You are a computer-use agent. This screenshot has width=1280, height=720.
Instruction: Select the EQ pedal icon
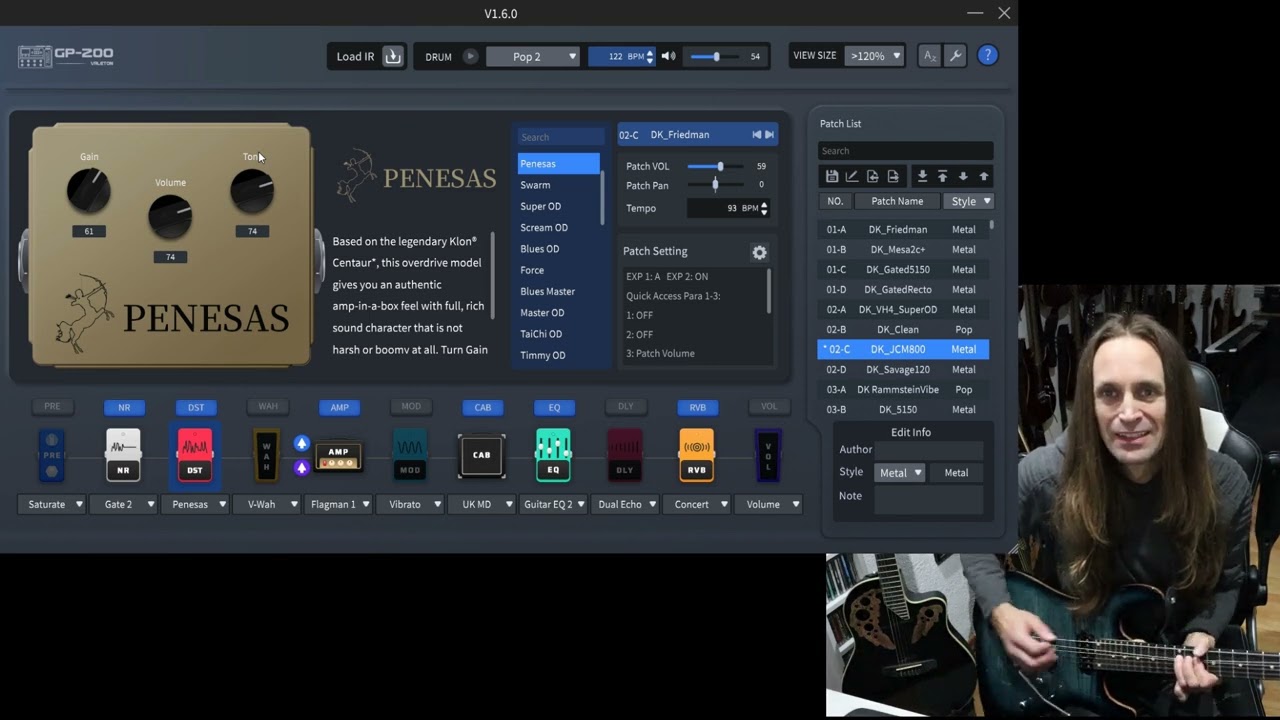(553, 455)
